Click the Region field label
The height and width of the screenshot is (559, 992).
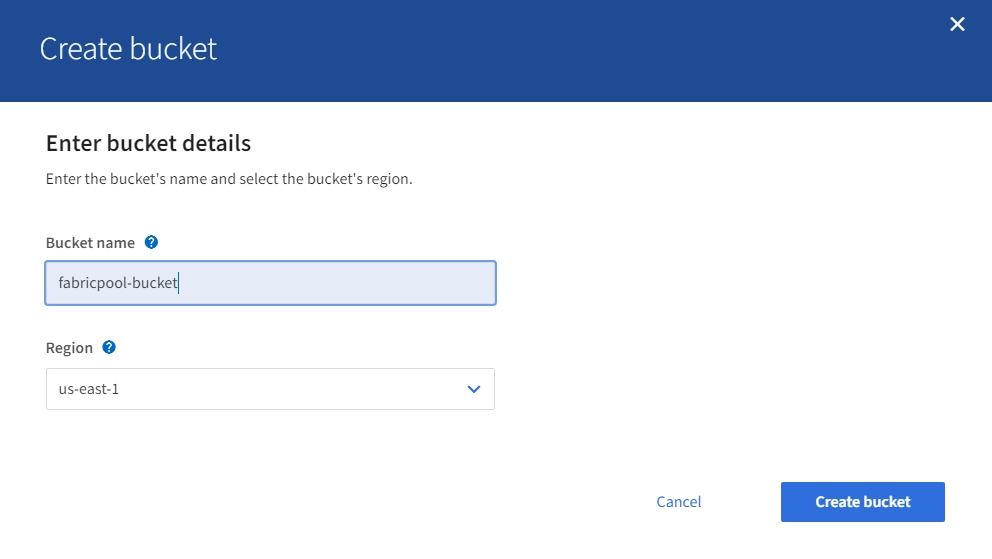tap(69, 348)
